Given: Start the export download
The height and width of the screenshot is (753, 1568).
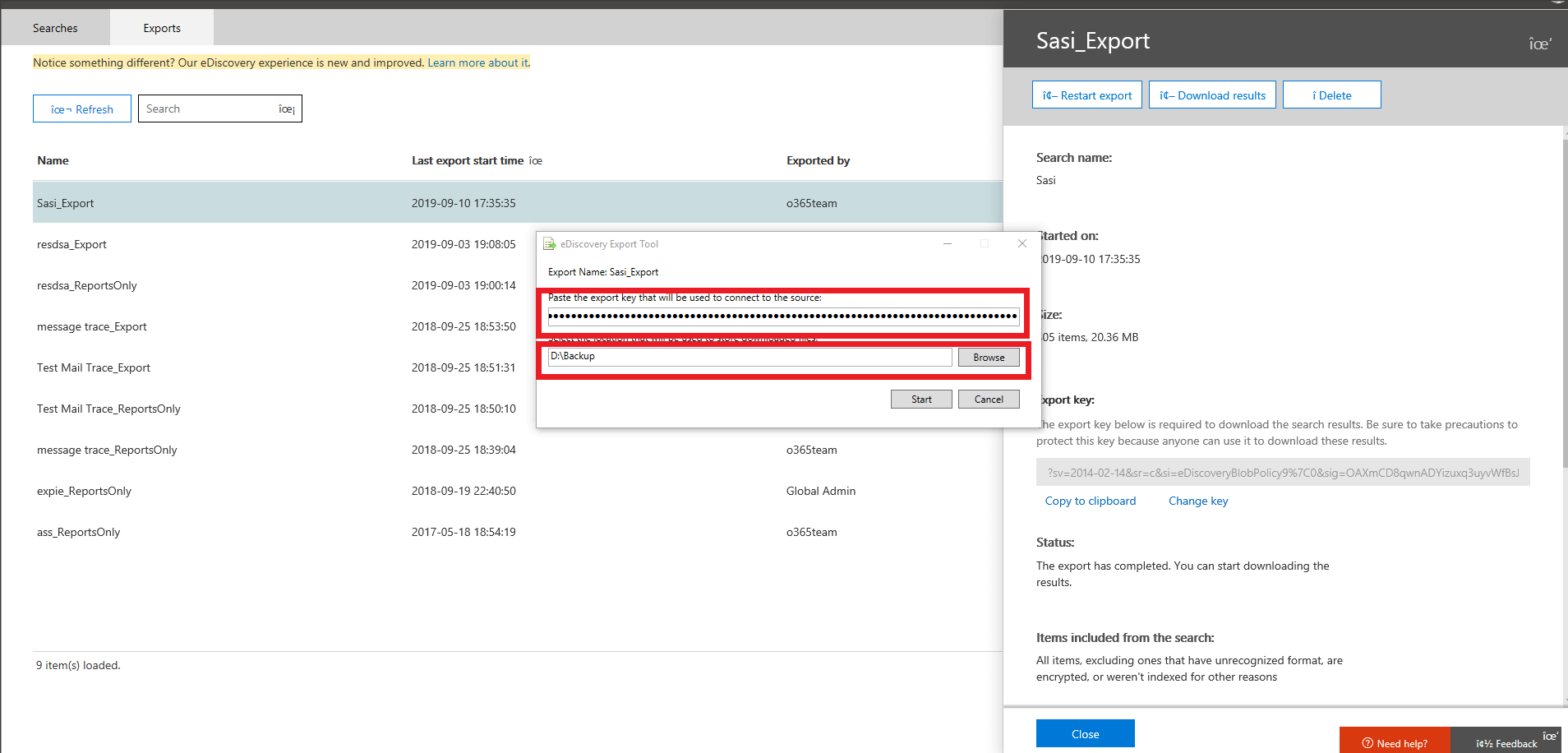Looking at the screenshot, I should click(921, 400).
